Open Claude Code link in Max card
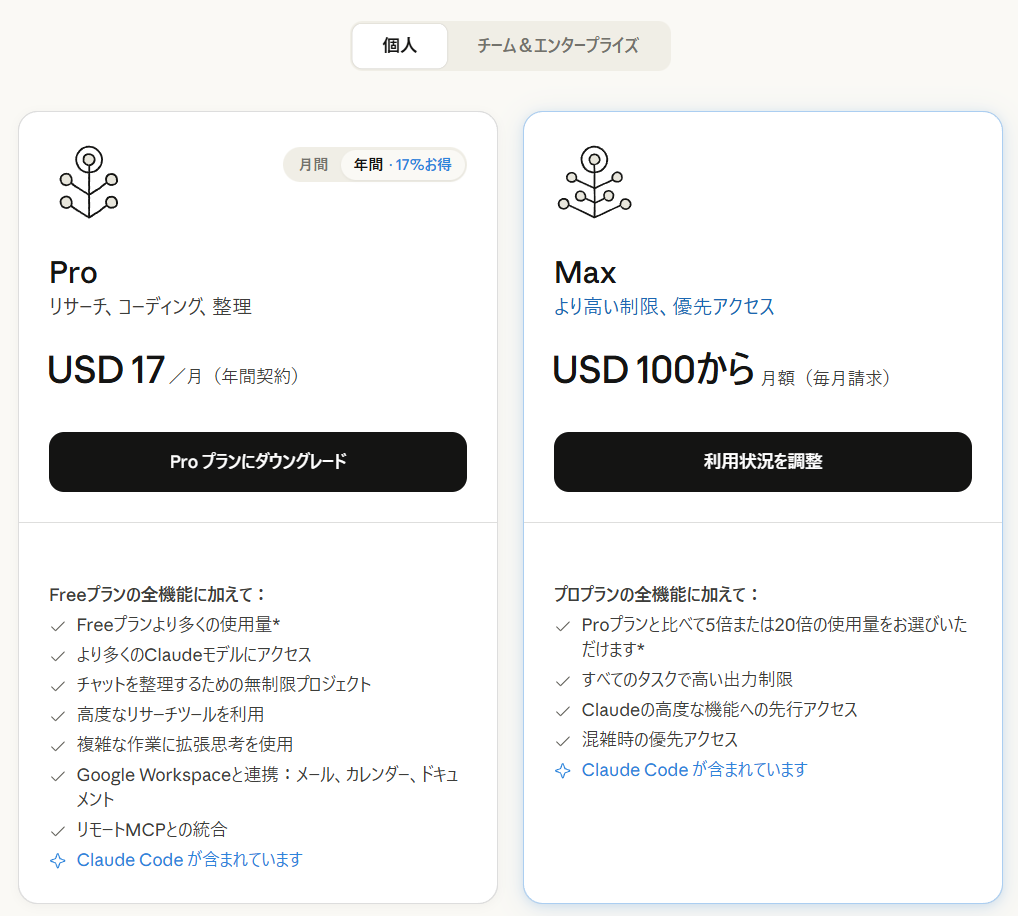The width and height of the screenshot is (1018, 916). pyautogui.click(x=635, y=770)
